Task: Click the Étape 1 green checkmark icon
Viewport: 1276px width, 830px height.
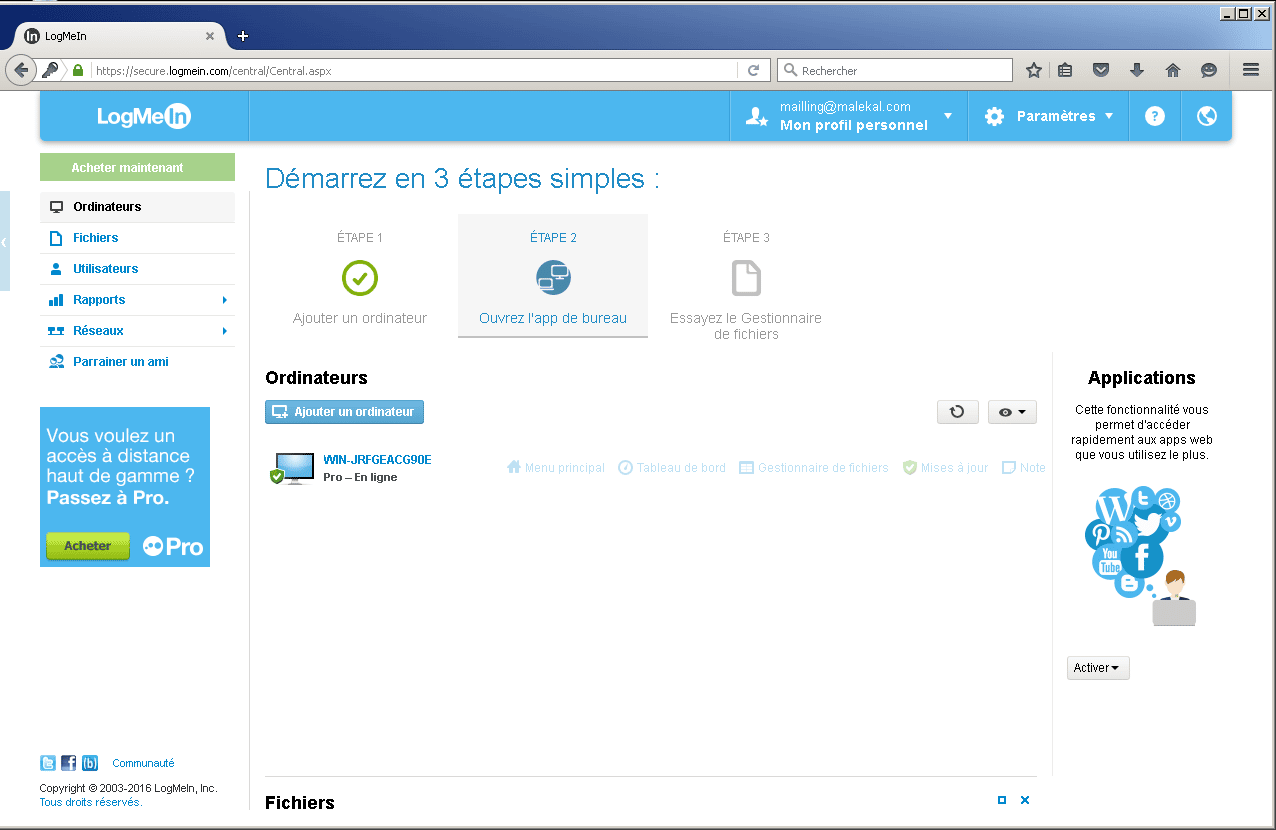Action: 360,278
